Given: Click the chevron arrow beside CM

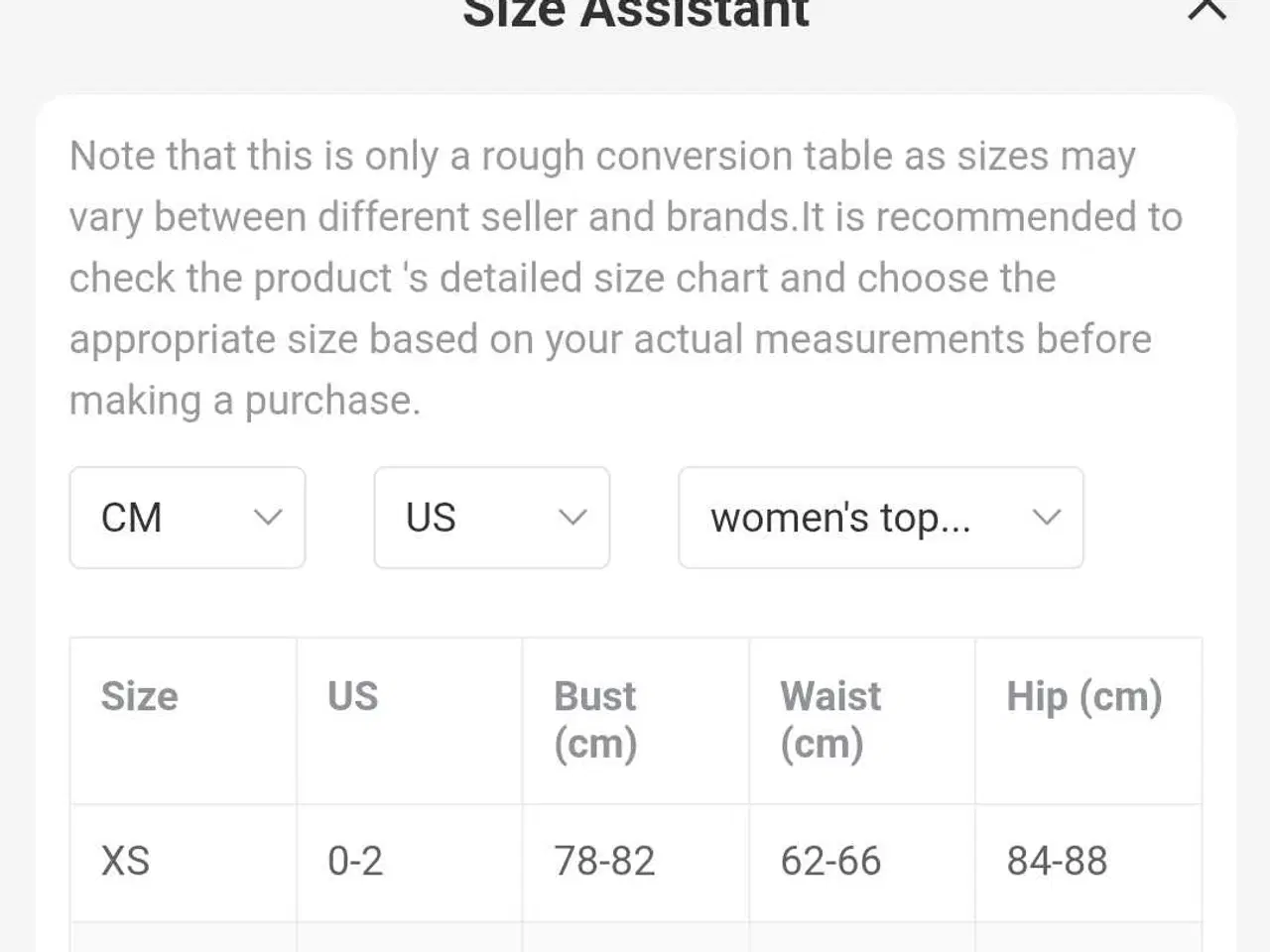Looking at the screenshot, I should click(x=268, y=518).
